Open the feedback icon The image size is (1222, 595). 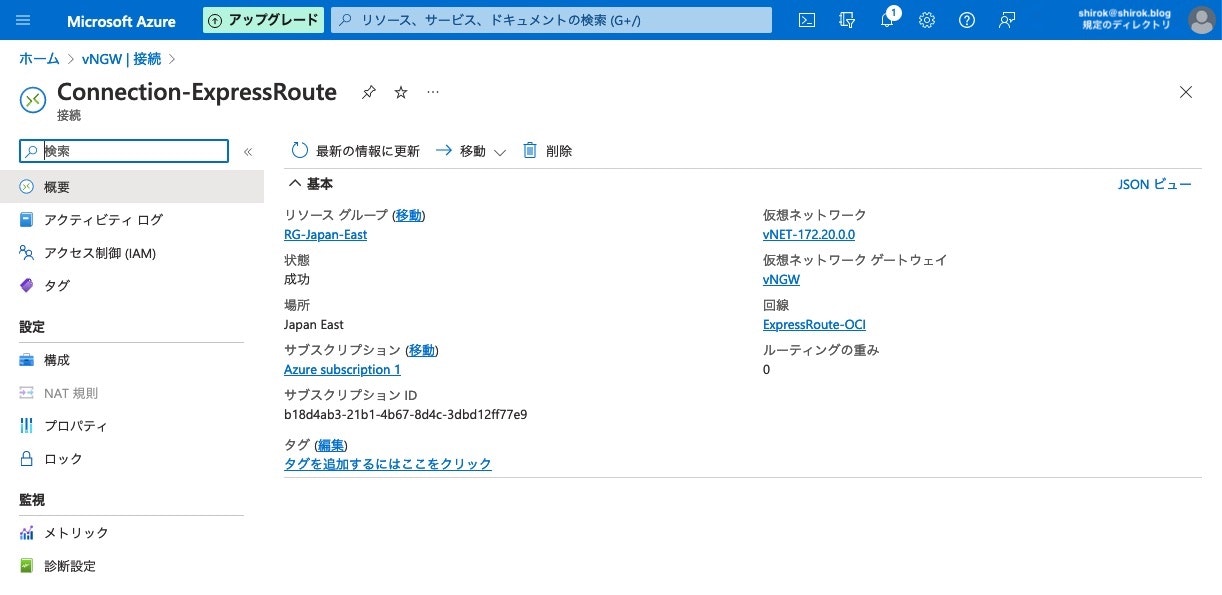pyautogui.click(x=1006, y=20)
